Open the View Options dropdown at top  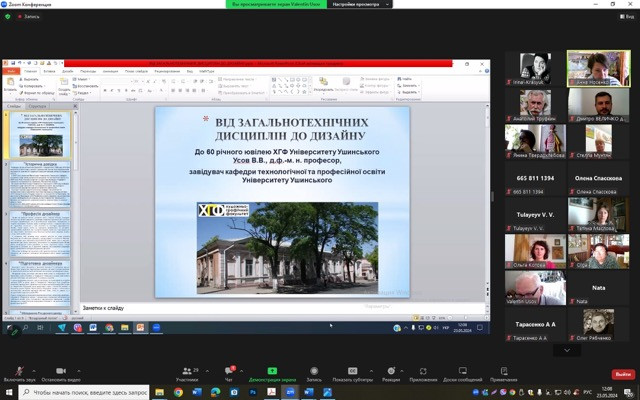(362, 4)
